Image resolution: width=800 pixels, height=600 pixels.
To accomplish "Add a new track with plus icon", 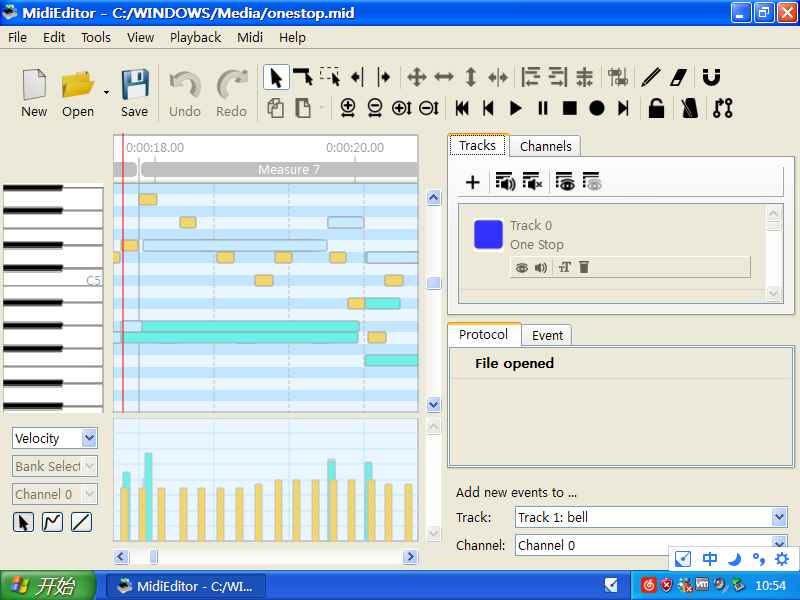I will pyautogui.click(x=473, y=182).
